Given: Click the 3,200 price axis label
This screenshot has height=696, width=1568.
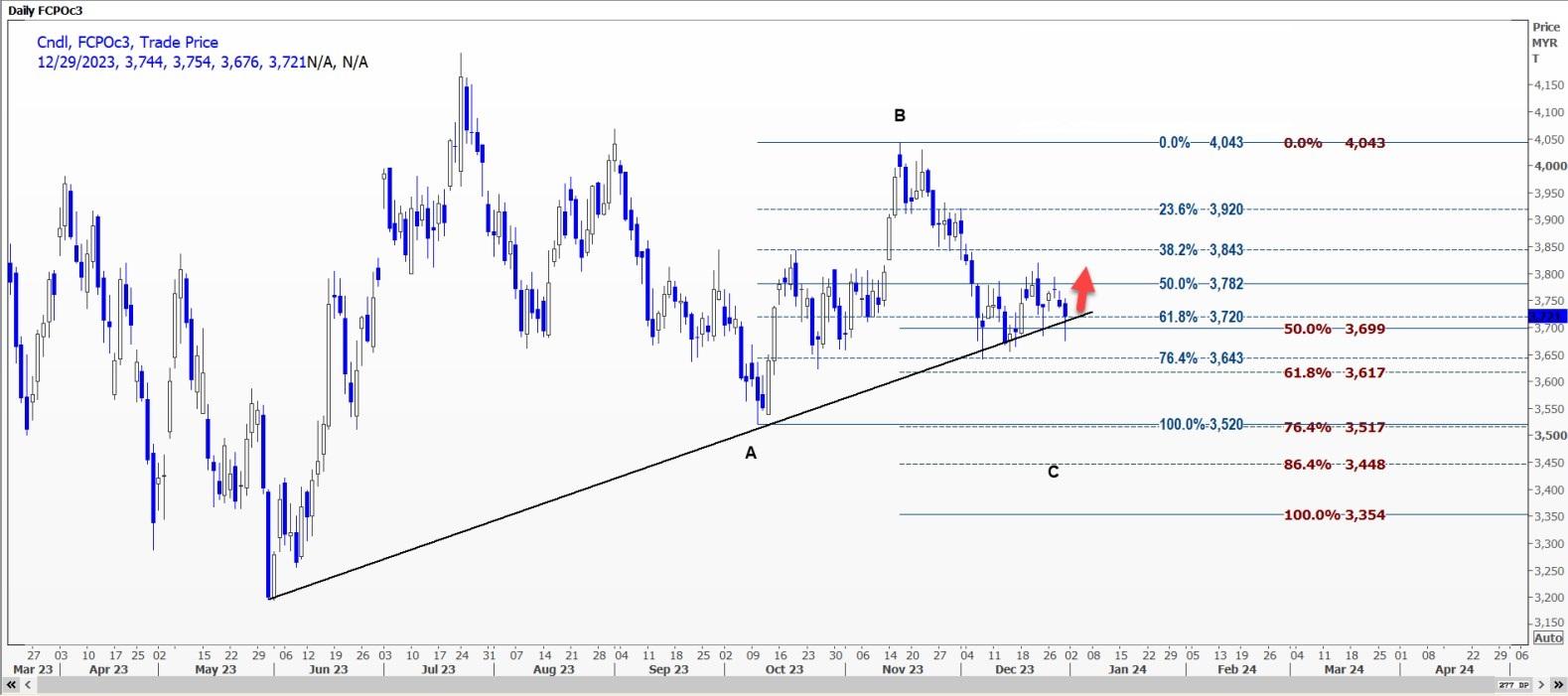Looking at the screenshot, I should [1549, 598].
